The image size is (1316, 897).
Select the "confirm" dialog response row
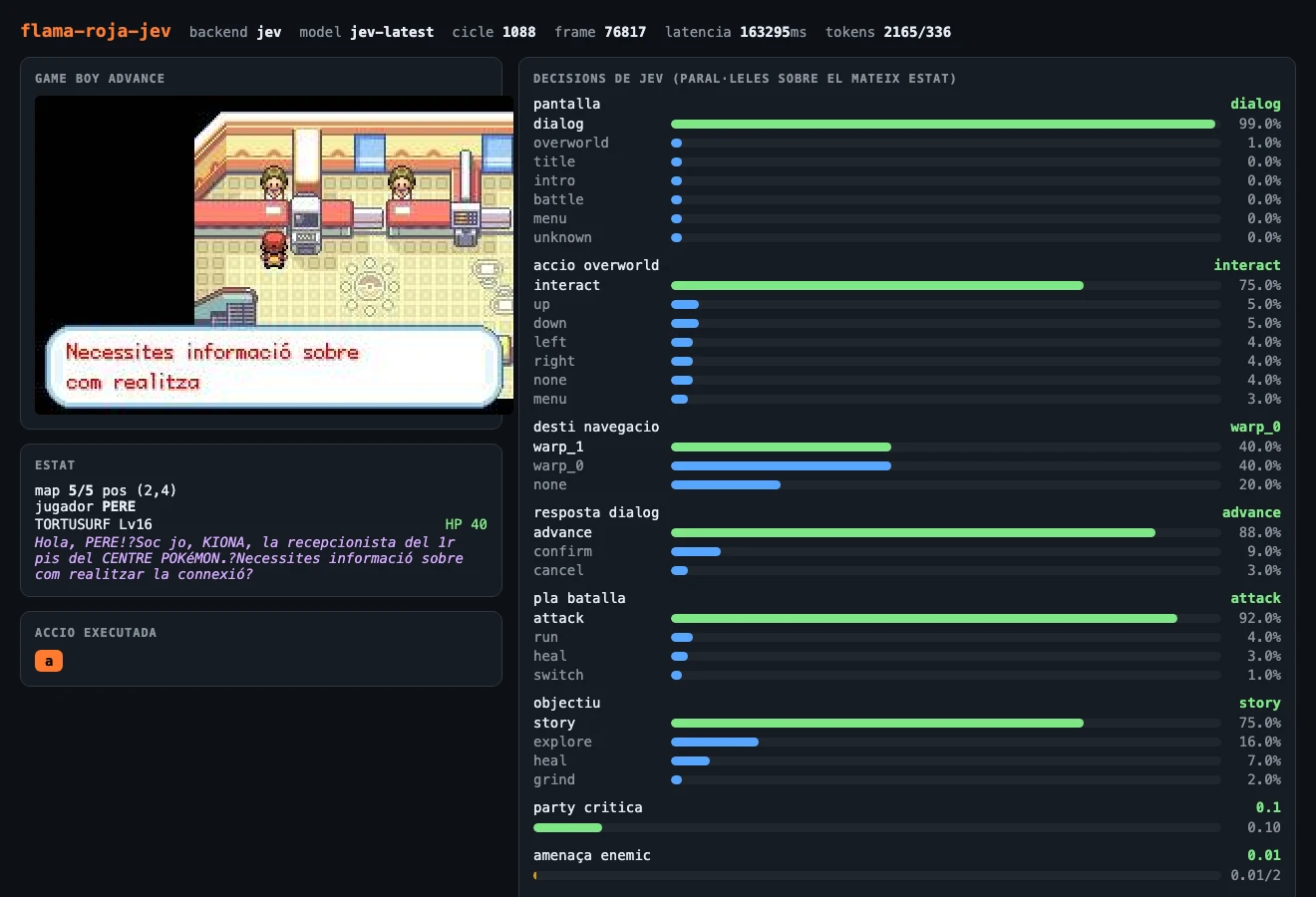[x=907, y=551]
